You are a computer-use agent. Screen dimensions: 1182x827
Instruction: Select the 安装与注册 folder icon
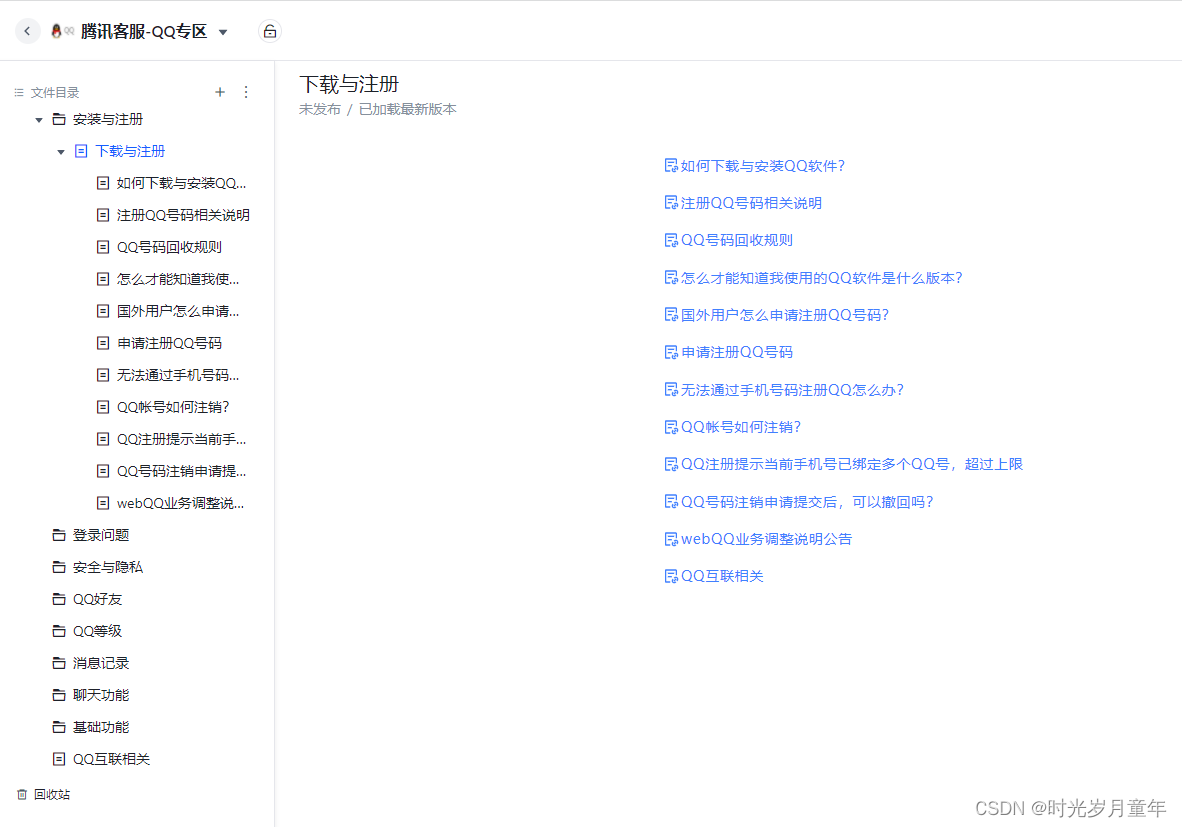point(59,119)
